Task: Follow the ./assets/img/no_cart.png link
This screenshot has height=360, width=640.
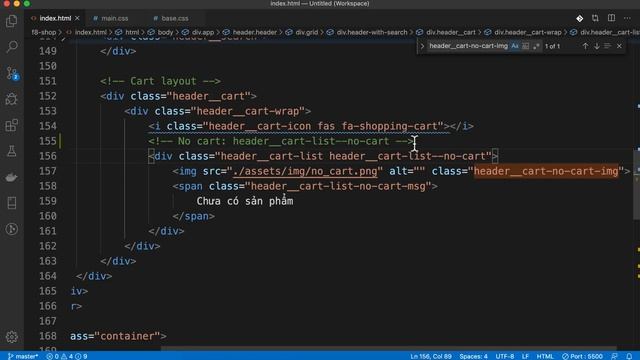Action: tap(305, 171)
